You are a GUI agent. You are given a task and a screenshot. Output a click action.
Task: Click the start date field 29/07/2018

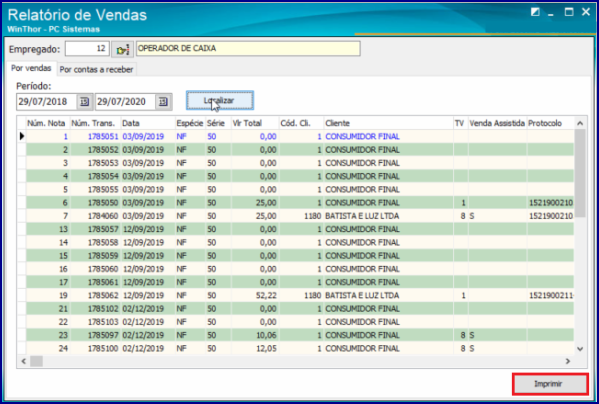click(47, 102)
